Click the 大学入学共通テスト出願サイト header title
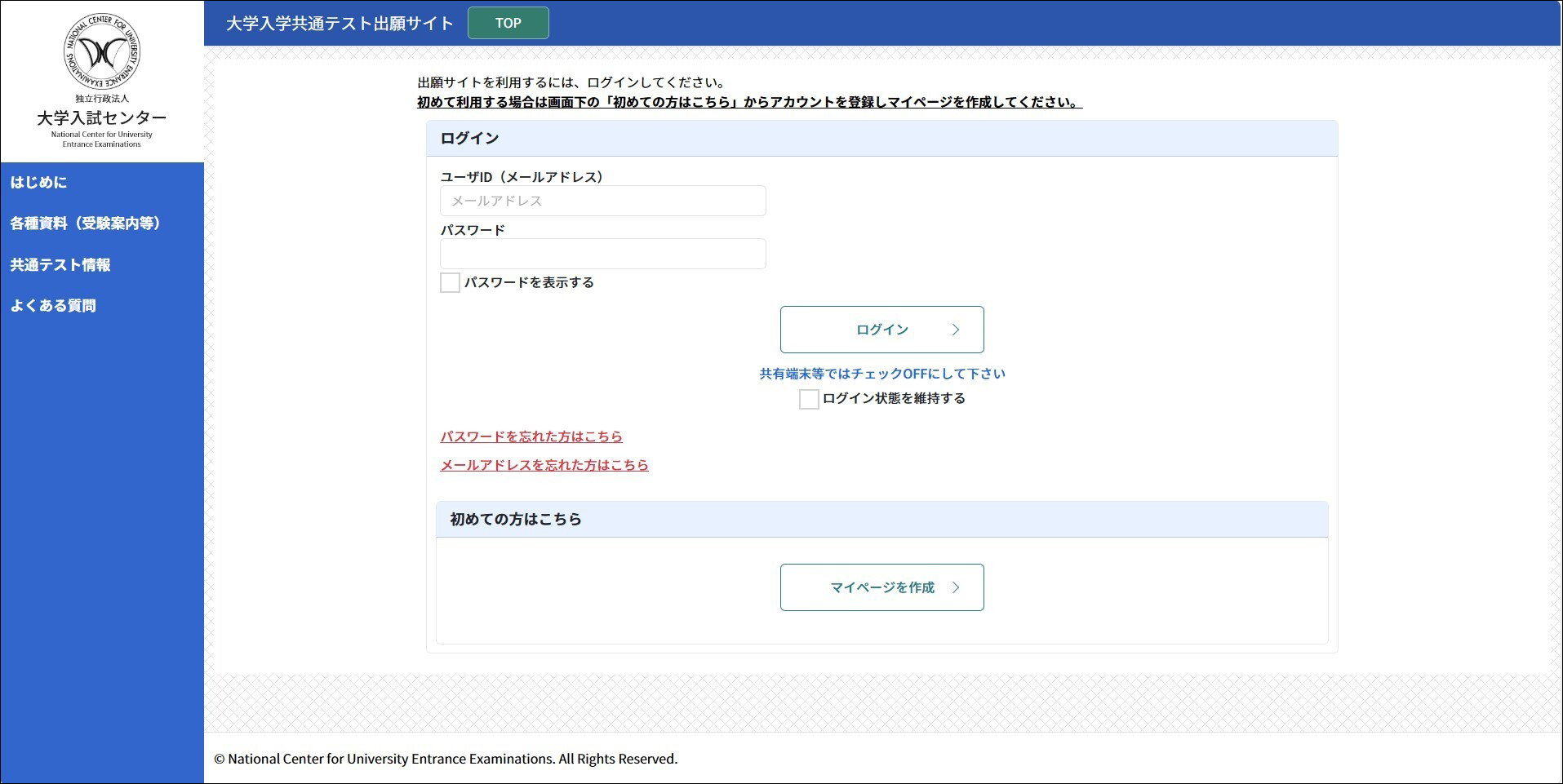The width and height of the screenshot is (1563, 784). click(x=340, y=24)
